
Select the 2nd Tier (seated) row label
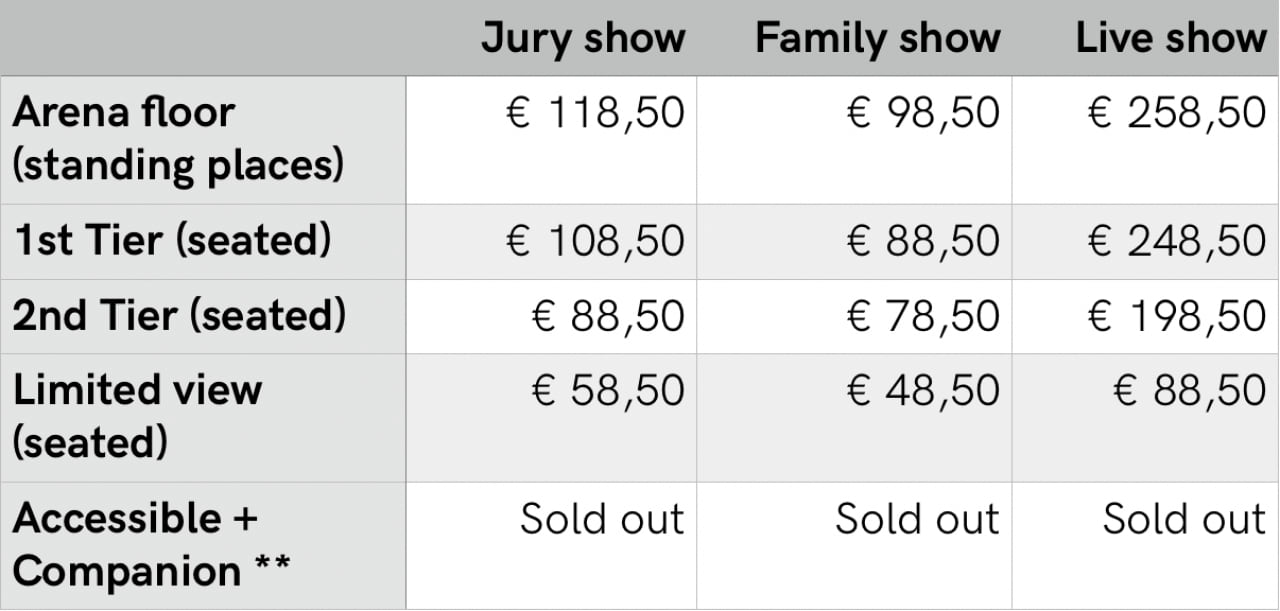coord(179,316)
